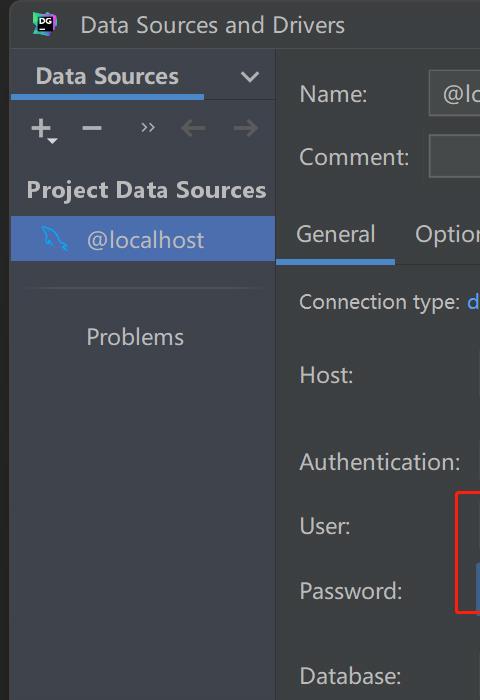Image resolution: width=480 pixels, height=700 pixels.
Task: Open the General tab
Action: click(x=335, y=234)
